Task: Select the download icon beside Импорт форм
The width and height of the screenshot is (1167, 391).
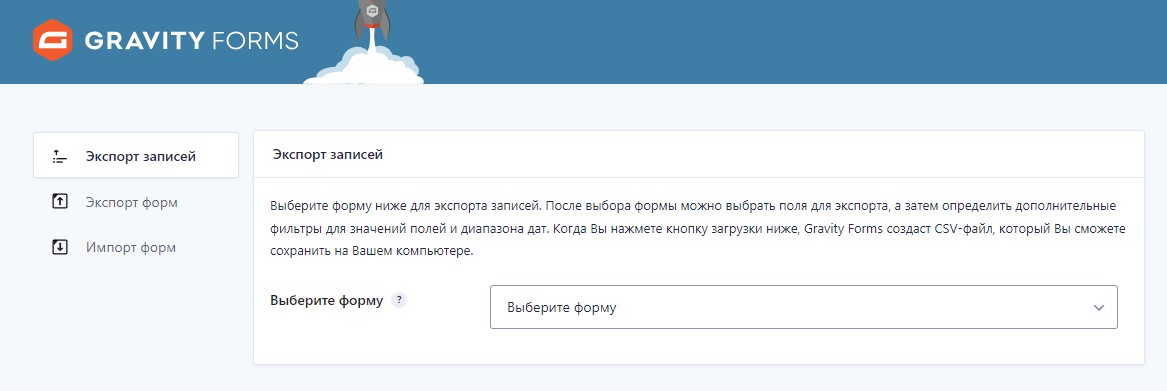Action: [60, 247]
